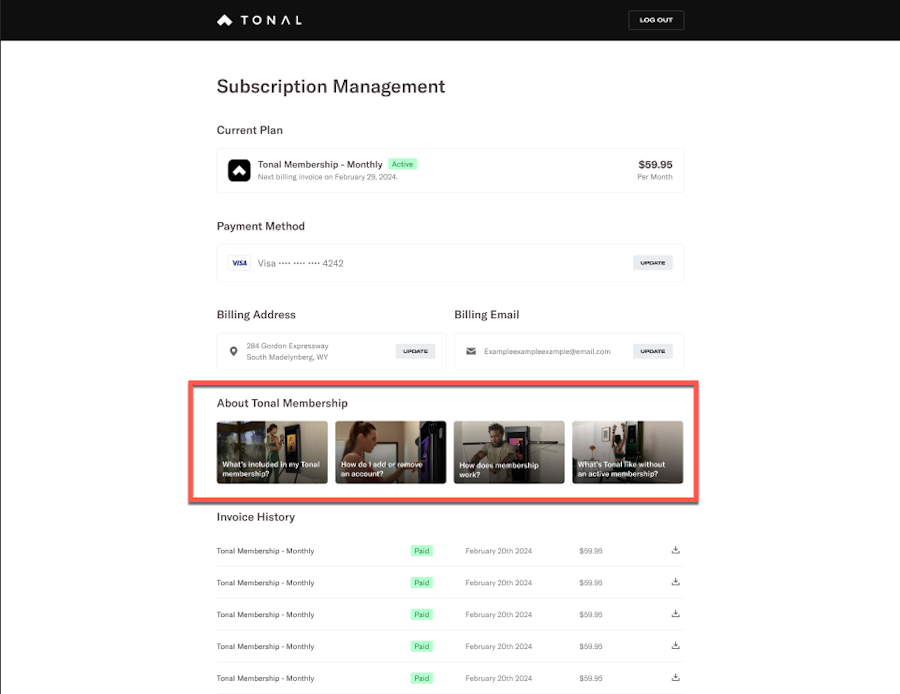Open "What's included in my Tonal membership?" card
Viewport: 900px width, 694px height.
pyautogui.click(x=272, y=452)
